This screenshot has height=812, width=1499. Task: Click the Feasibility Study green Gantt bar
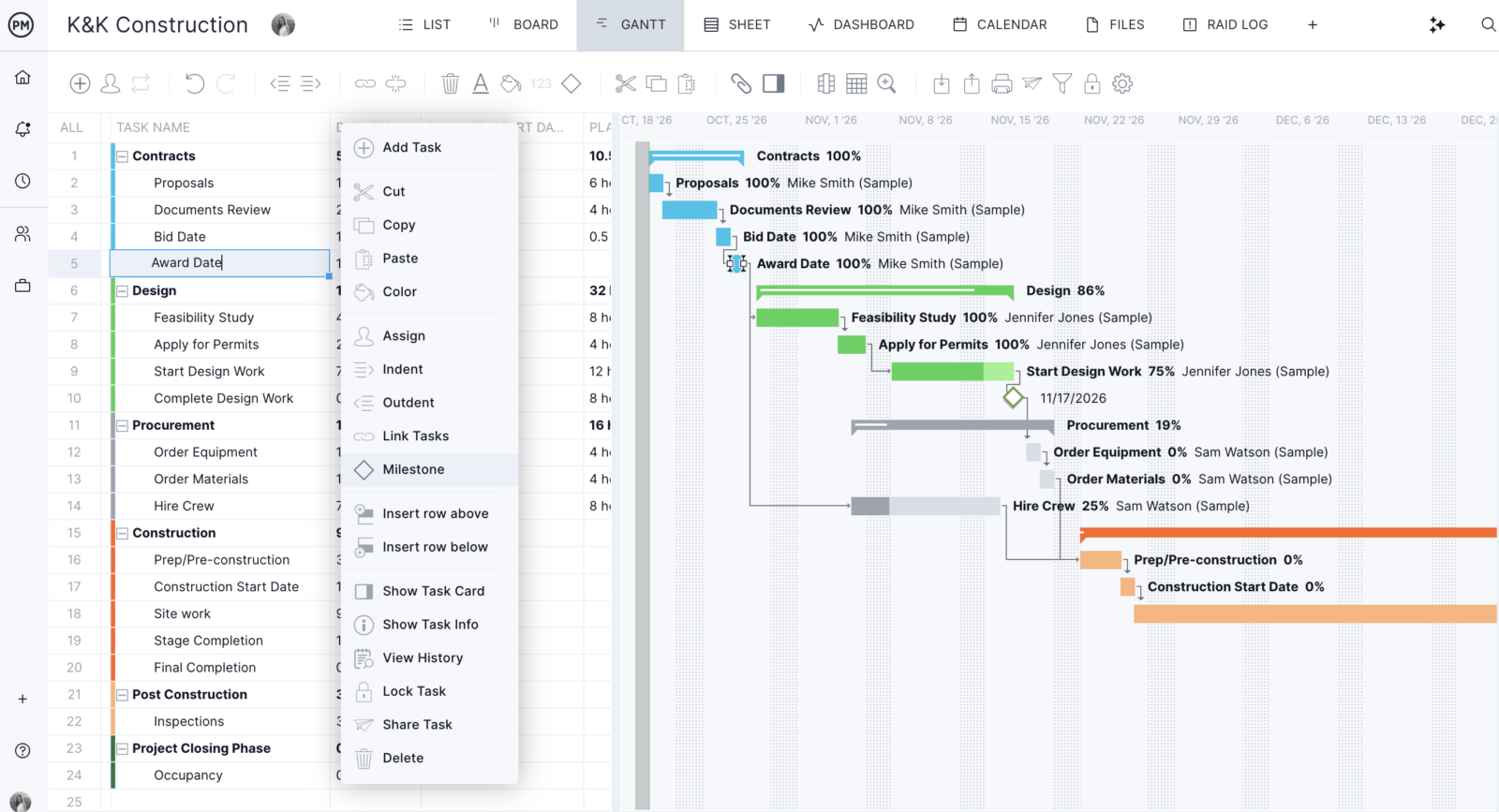(797, 318)
